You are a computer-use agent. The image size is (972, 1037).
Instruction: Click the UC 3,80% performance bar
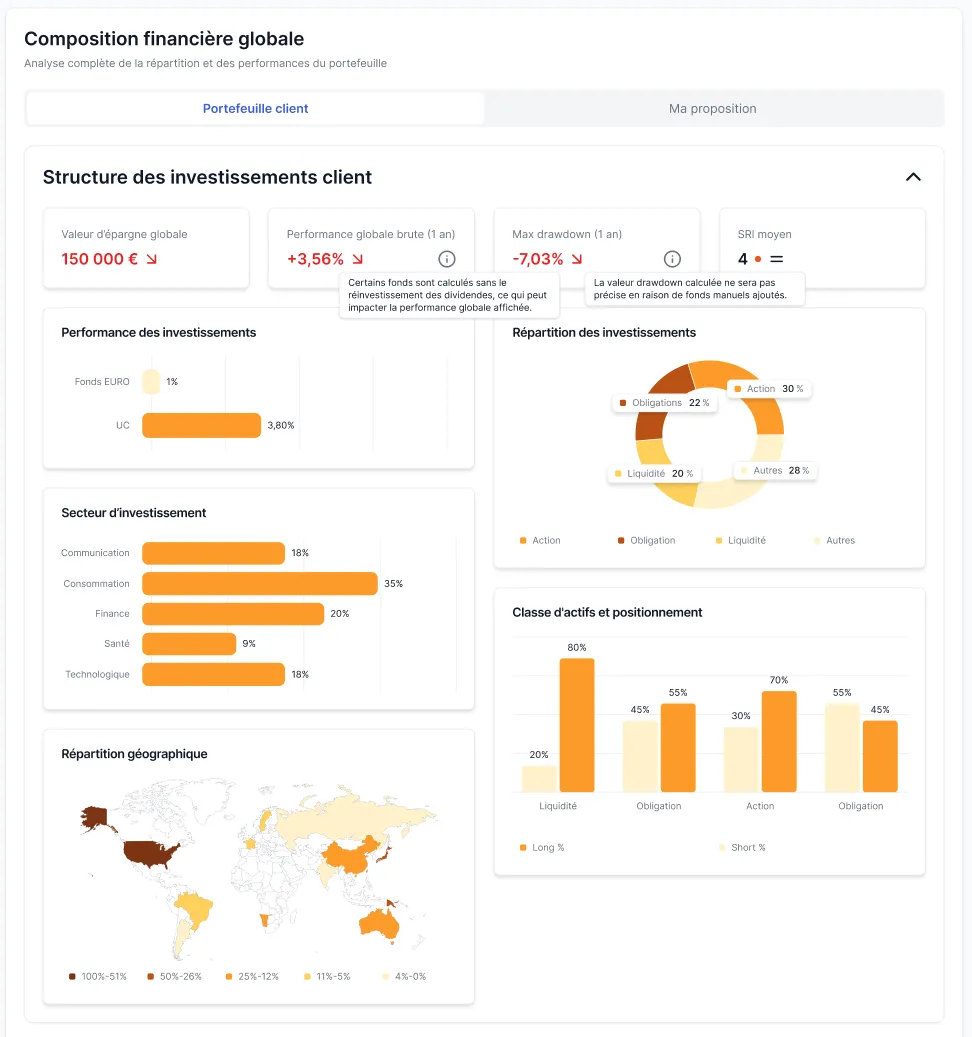point(201,425)
